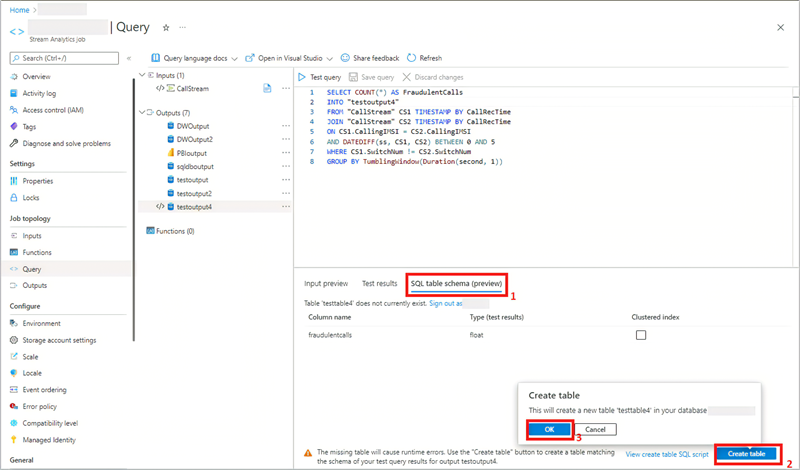Switch to the Test results tab
This screenshot has width=800, height=470.
point(379,284)
